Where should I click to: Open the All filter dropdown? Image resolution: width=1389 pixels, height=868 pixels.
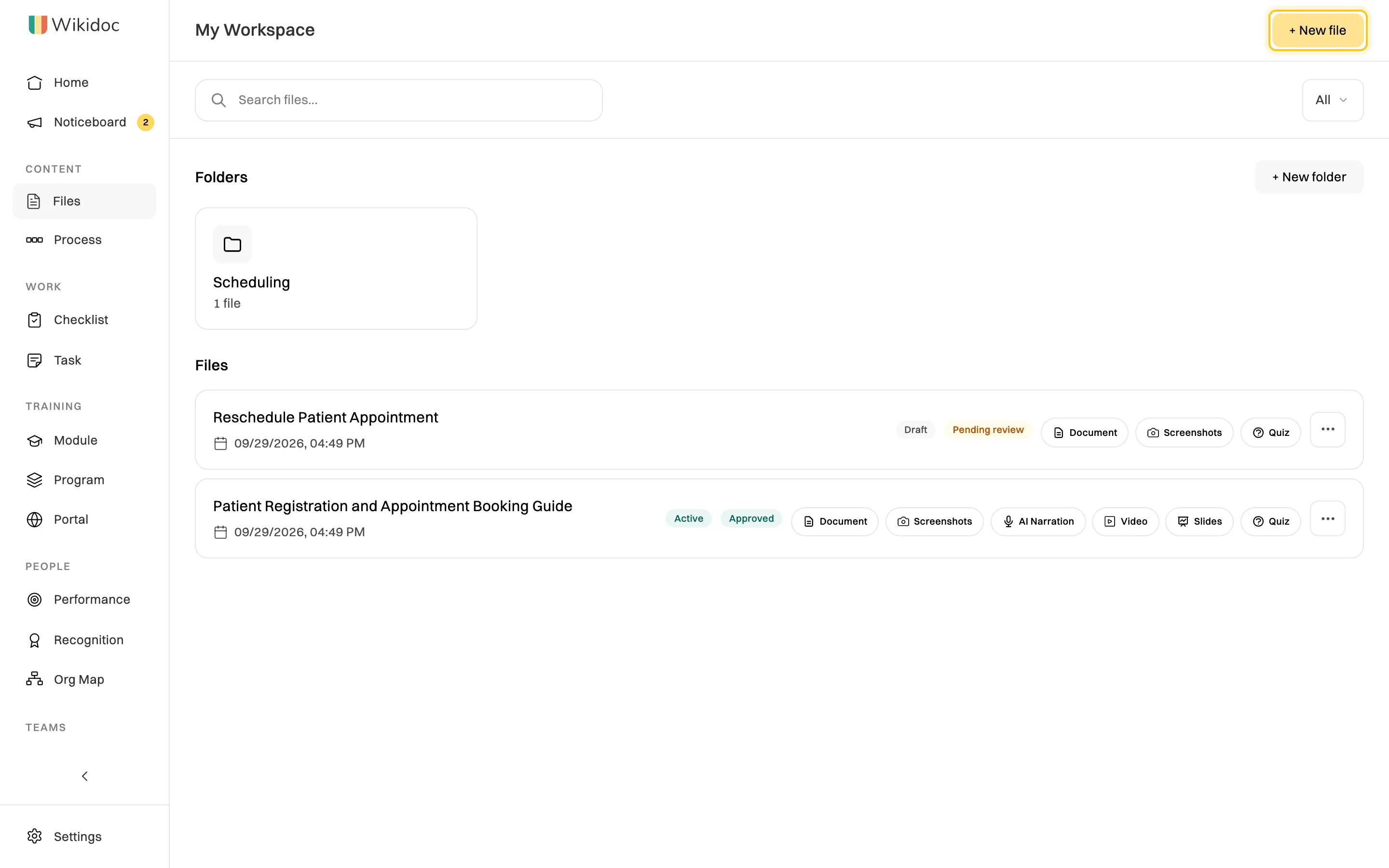pos(1333,100)
